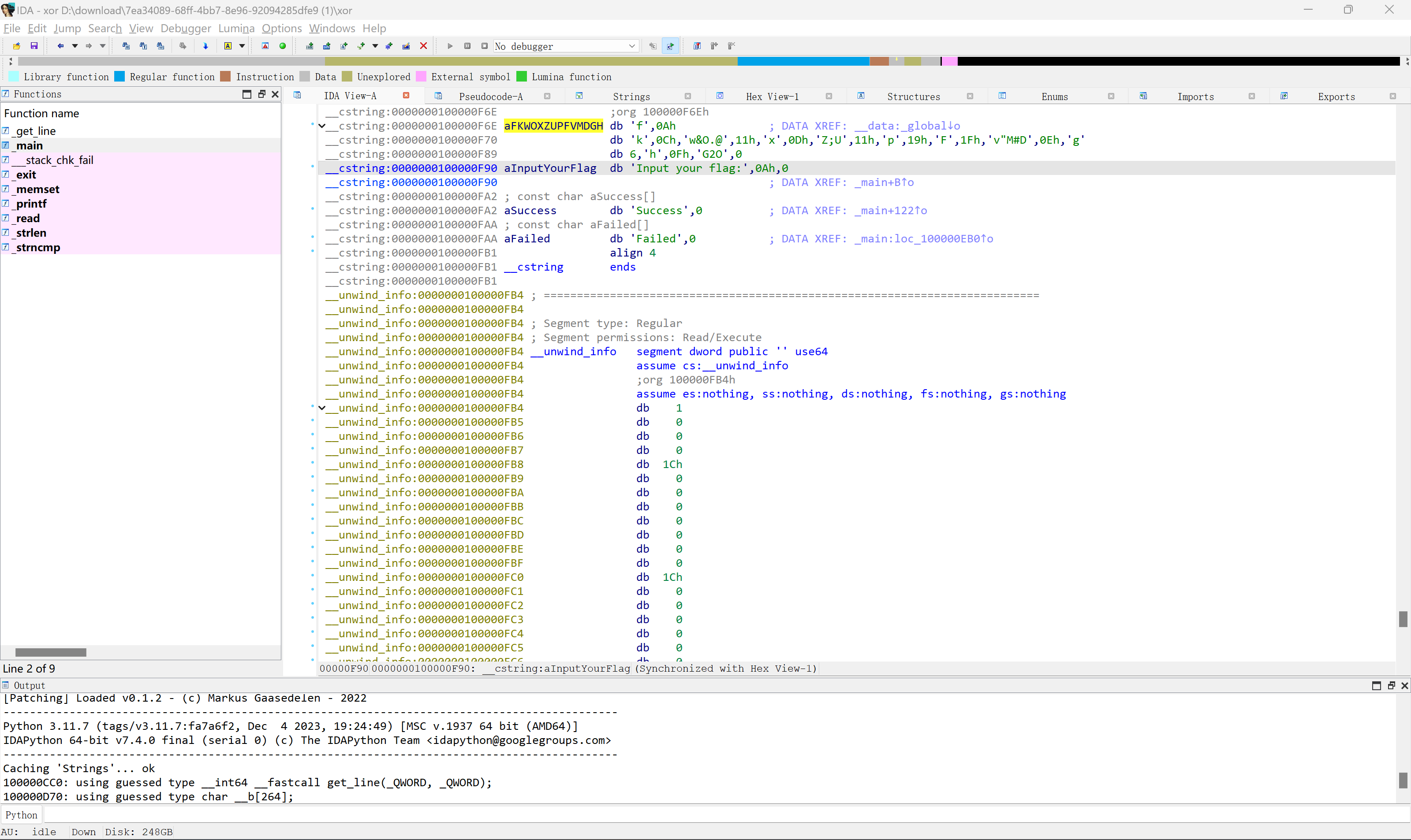Click the add 'A' string reference icon
1411x840 pixels.
point(343,46)
